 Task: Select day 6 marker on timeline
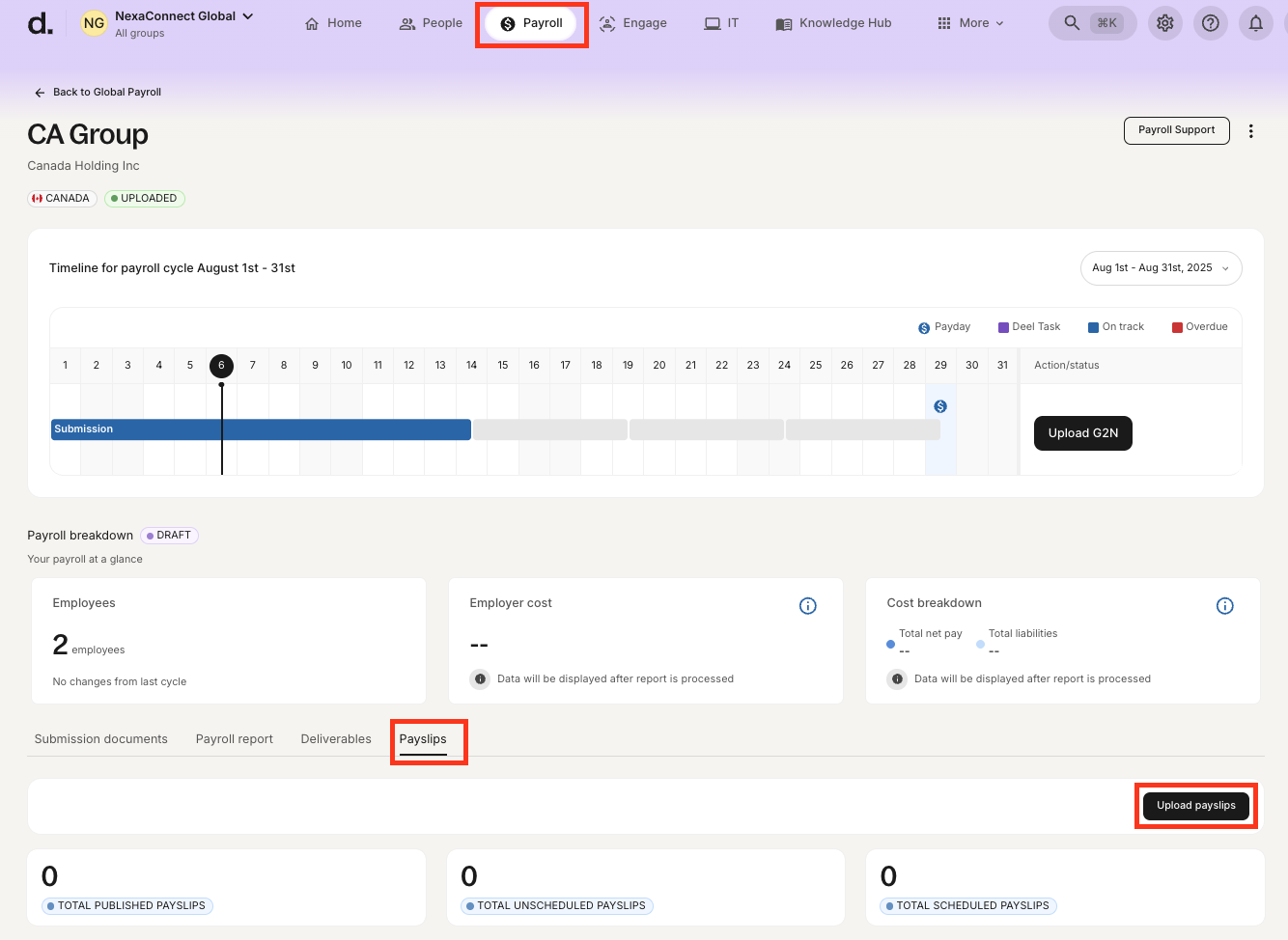[221, 365]
